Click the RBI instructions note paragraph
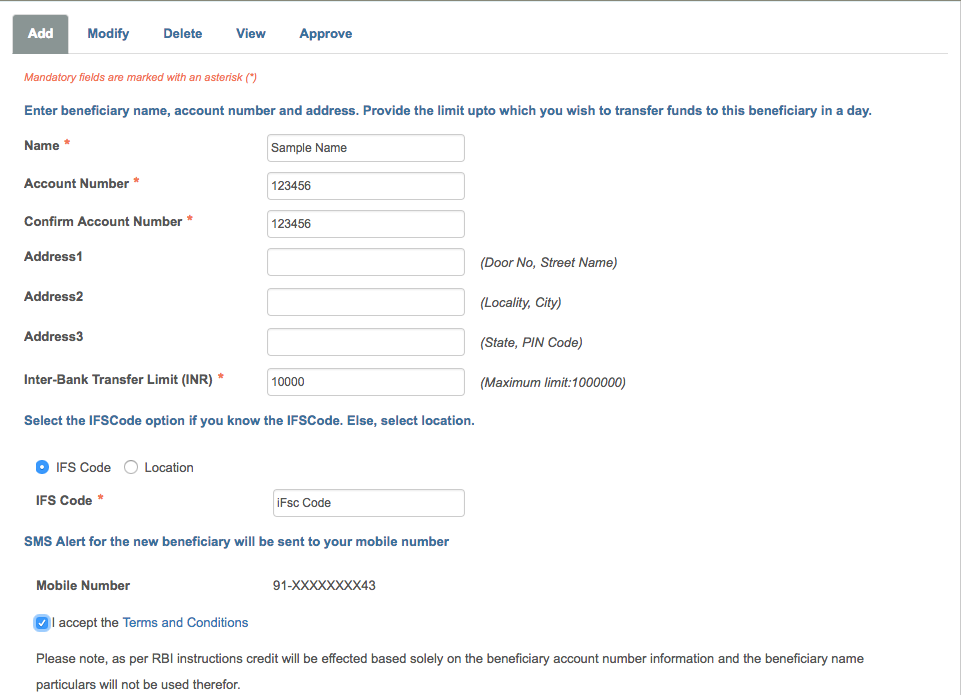This screenshot has height=695, width=961. pyautogui.click(x=450, y=671)
